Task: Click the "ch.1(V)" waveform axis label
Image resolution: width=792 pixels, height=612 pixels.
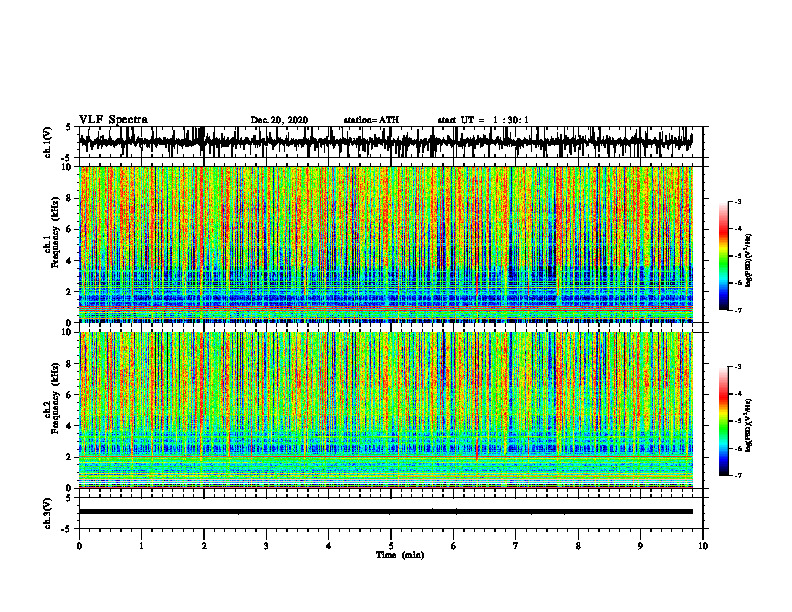Action: (48, 142)
